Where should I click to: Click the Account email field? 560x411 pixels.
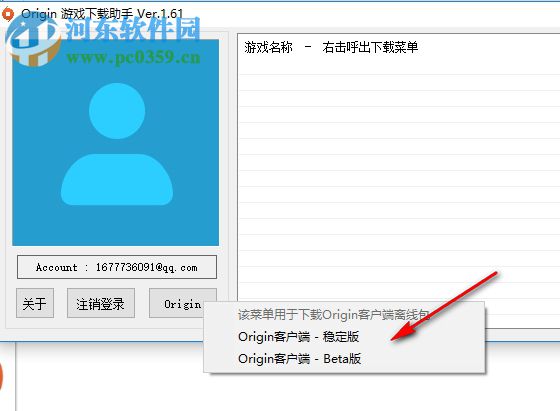pyautogui.click(x=117, y=267)
